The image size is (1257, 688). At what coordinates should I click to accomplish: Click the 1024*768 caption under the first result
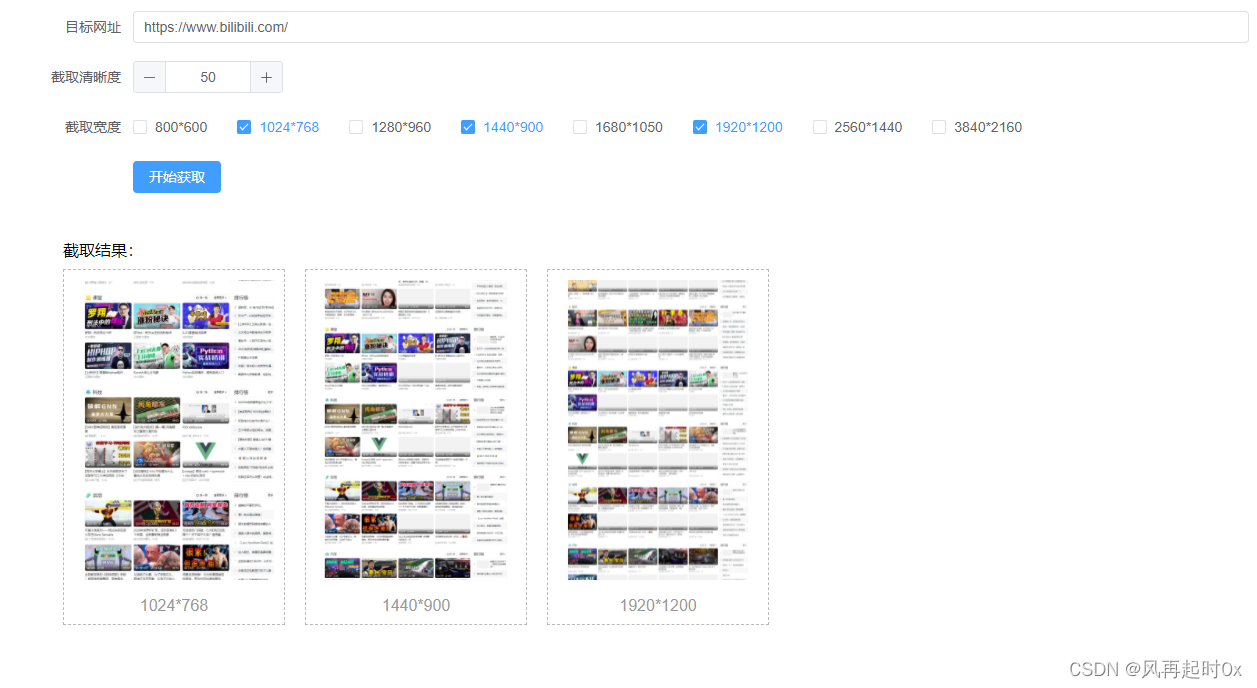(174, 605)
